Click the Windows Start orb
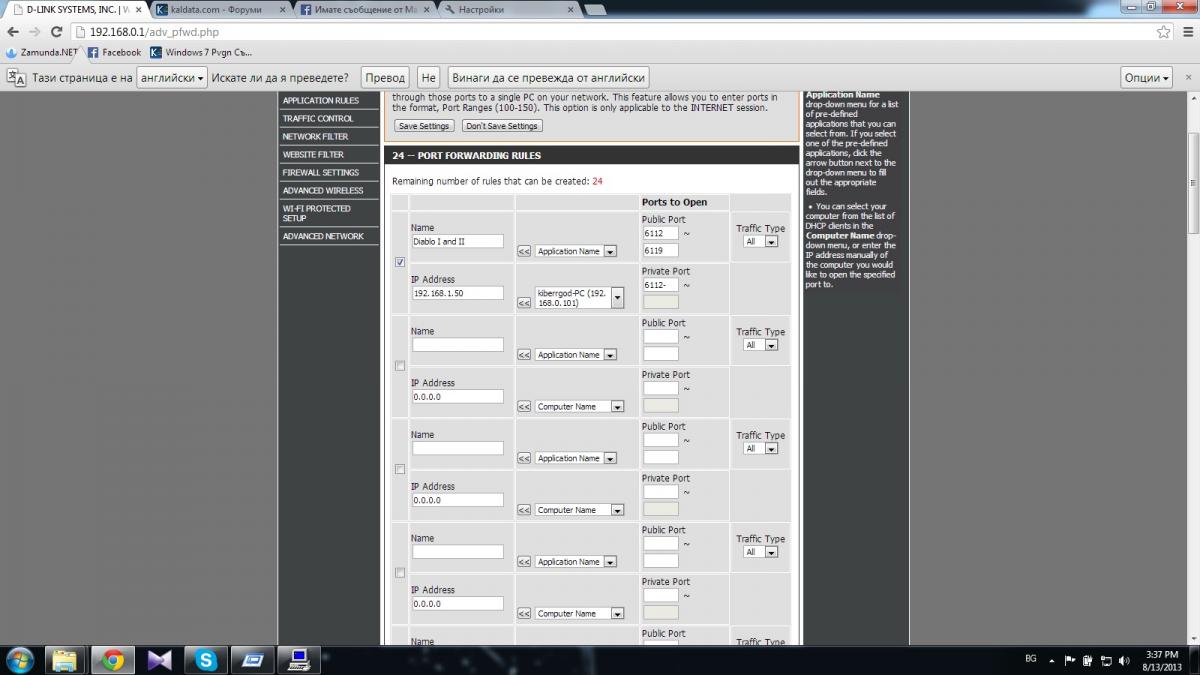 tap(19, 660)
